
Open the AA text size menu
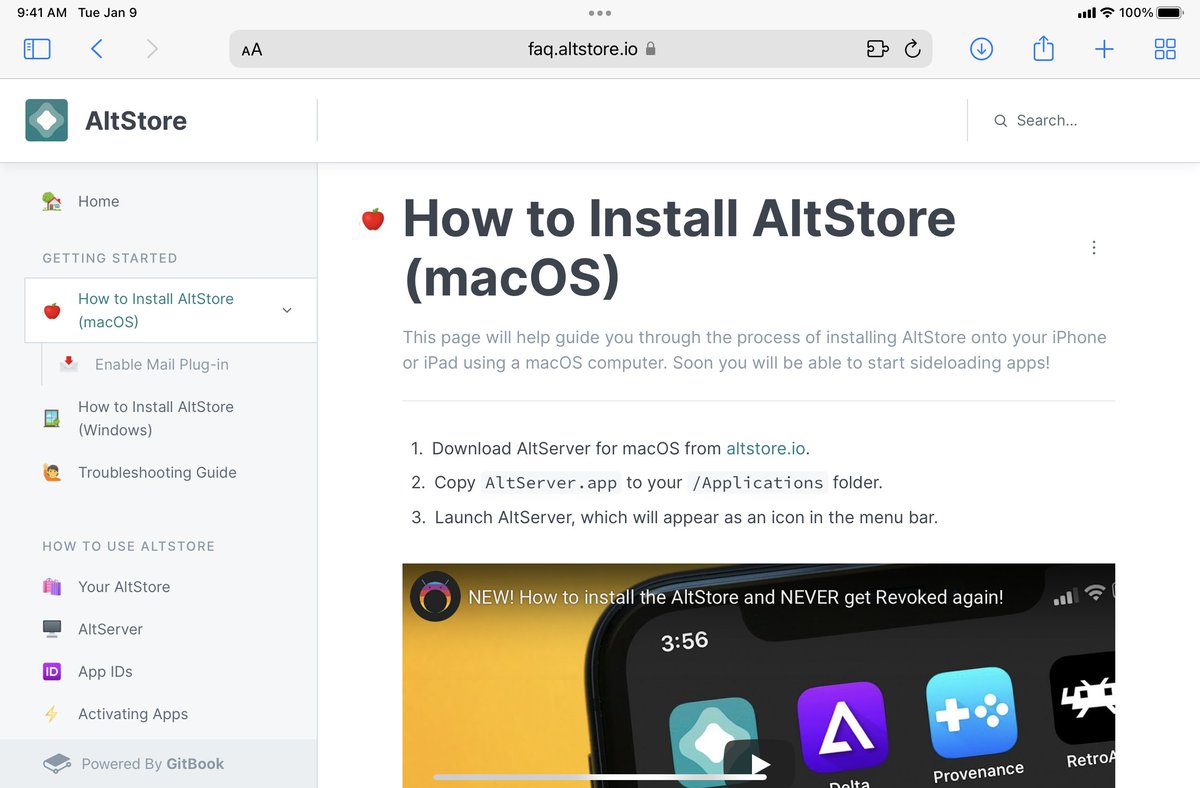click(x=251, y=48)
